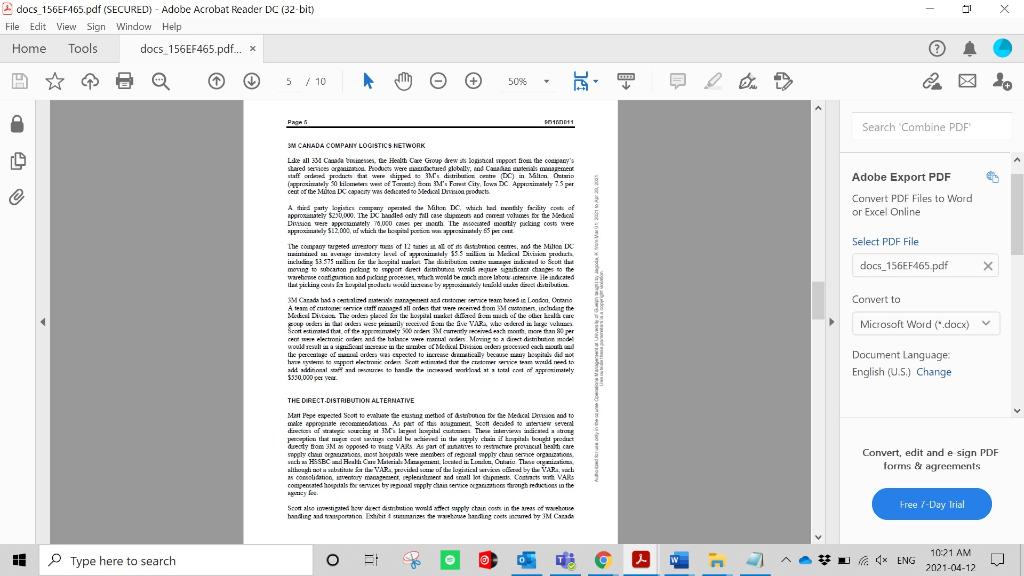
Task: Open Microsoft Word from the taskbar
Action: tap(679, 560)
